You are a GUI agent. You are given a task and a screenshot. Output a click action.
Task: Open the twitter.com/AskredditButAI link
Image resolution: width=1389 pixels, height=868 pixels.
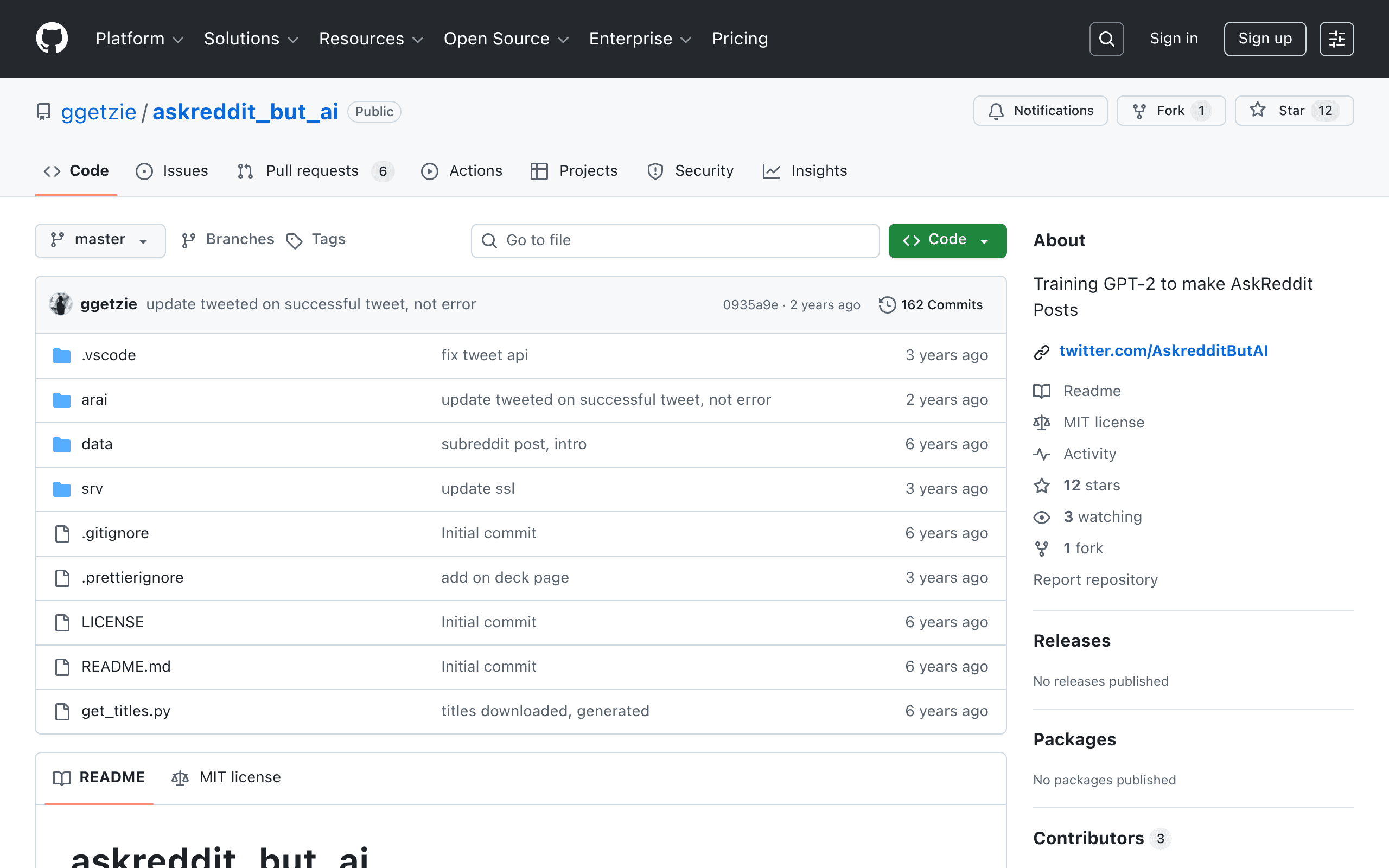[1163, 351]
